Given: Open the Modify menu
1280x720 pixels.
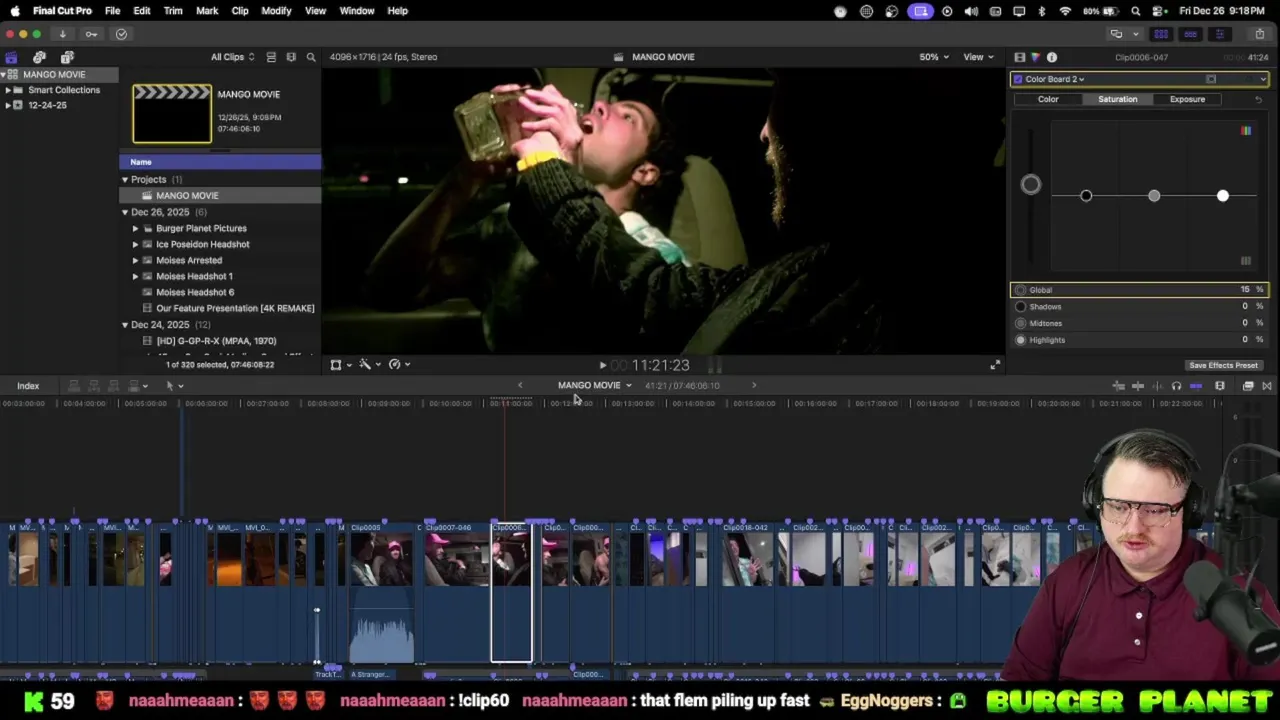Looking at the screenshot, I should coord(276,11).
